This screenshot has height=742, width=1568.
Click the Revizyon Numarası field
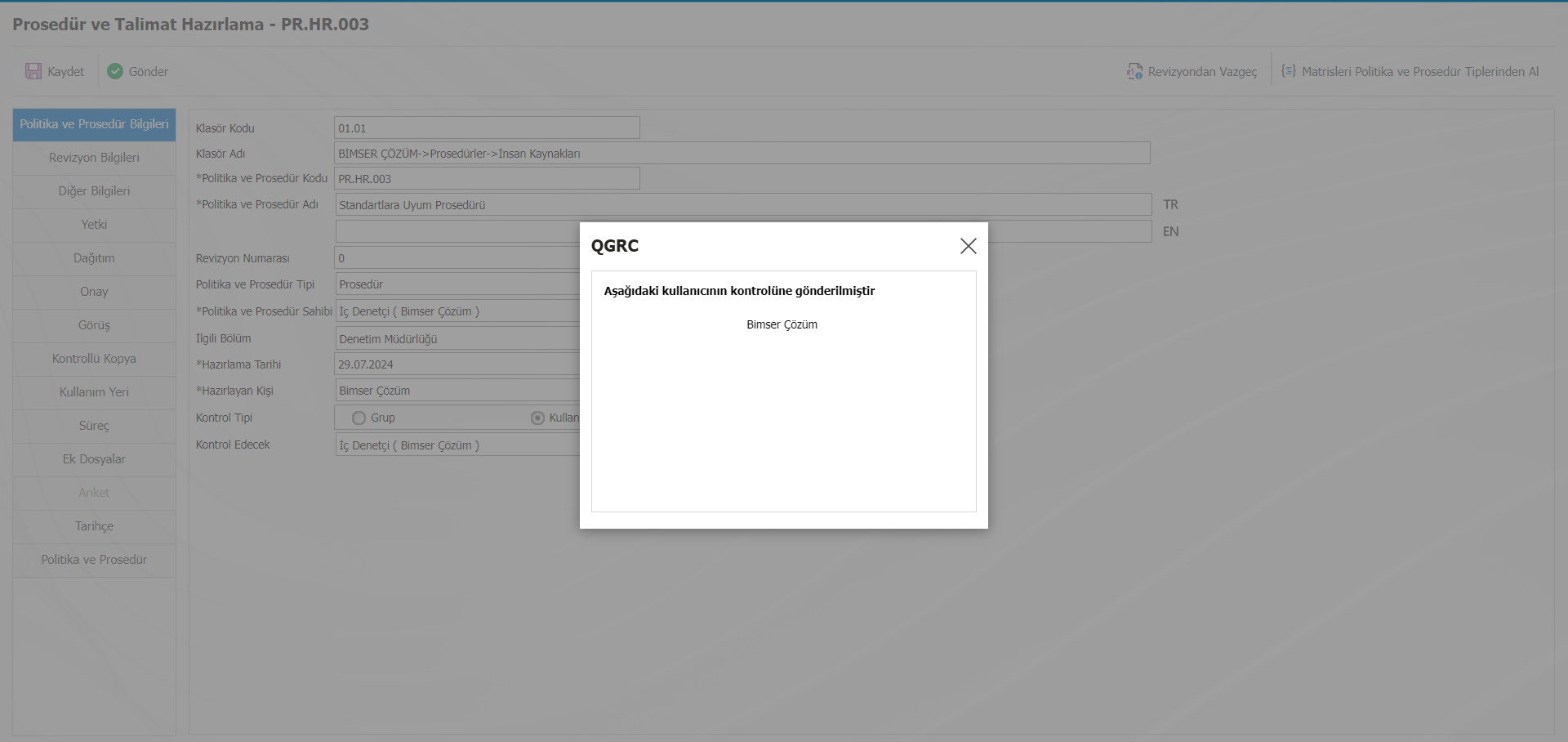[457, 258]
